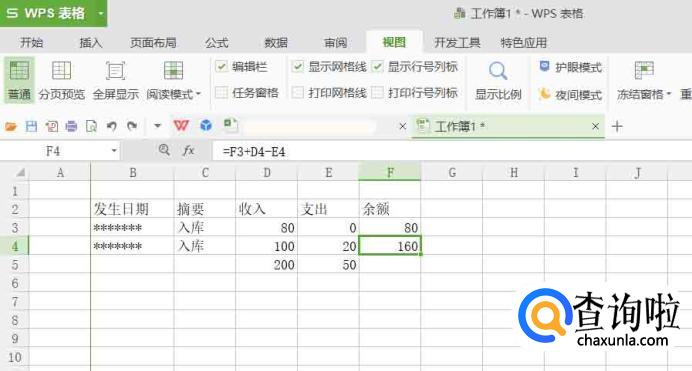Enable 护眼模式 eye protection mode
Viewport: 692px width, 371px height.
coord(570,67)
